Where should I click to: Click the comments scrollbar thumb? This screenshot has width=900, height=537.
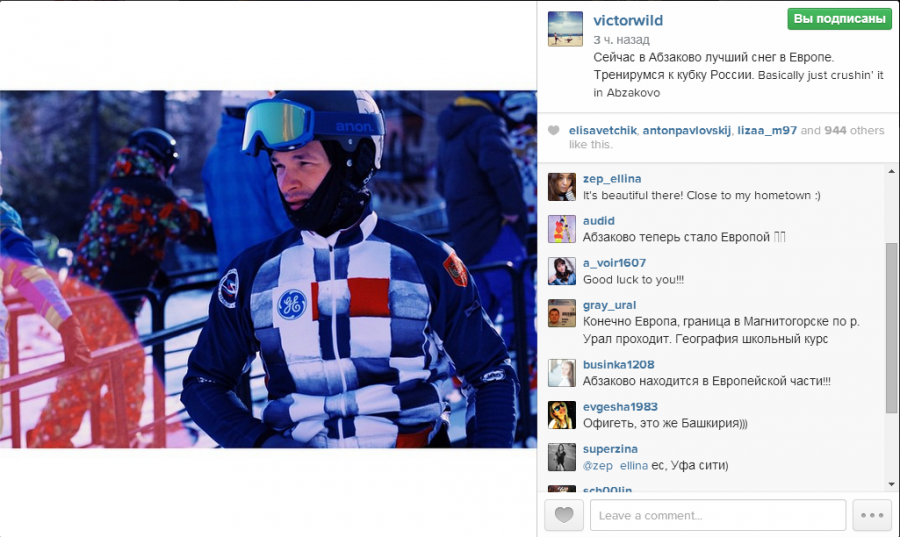[x=891, y=328]
